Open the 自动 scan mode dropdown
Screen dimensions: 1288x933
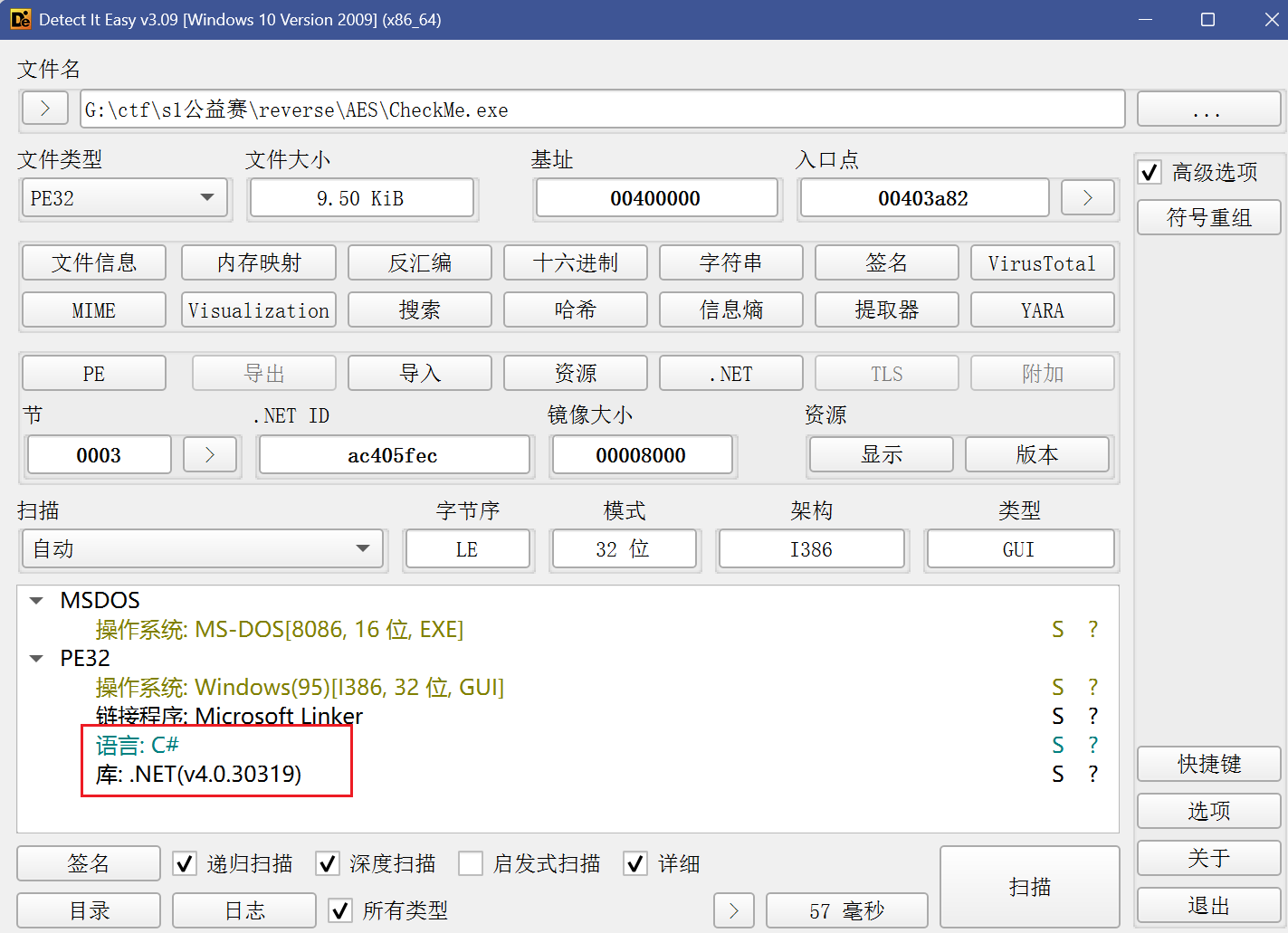click(x=203, y=549)
